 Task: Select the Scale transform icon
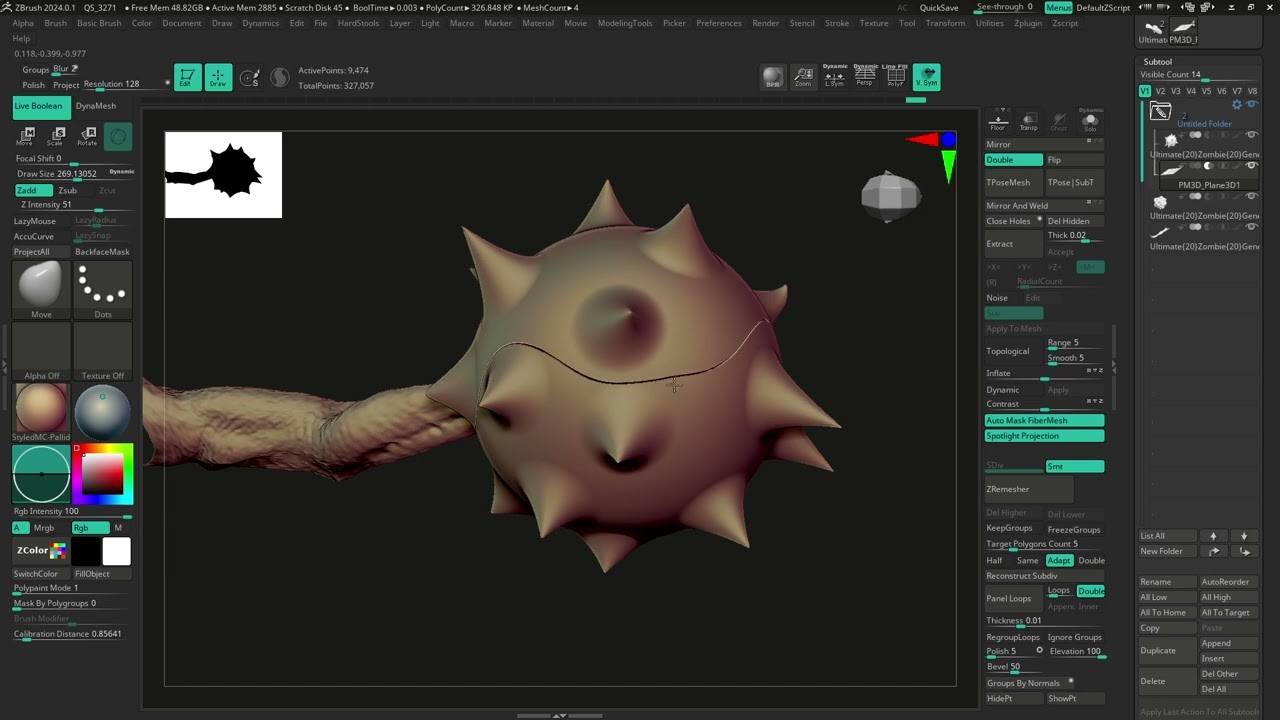(56, 136)
